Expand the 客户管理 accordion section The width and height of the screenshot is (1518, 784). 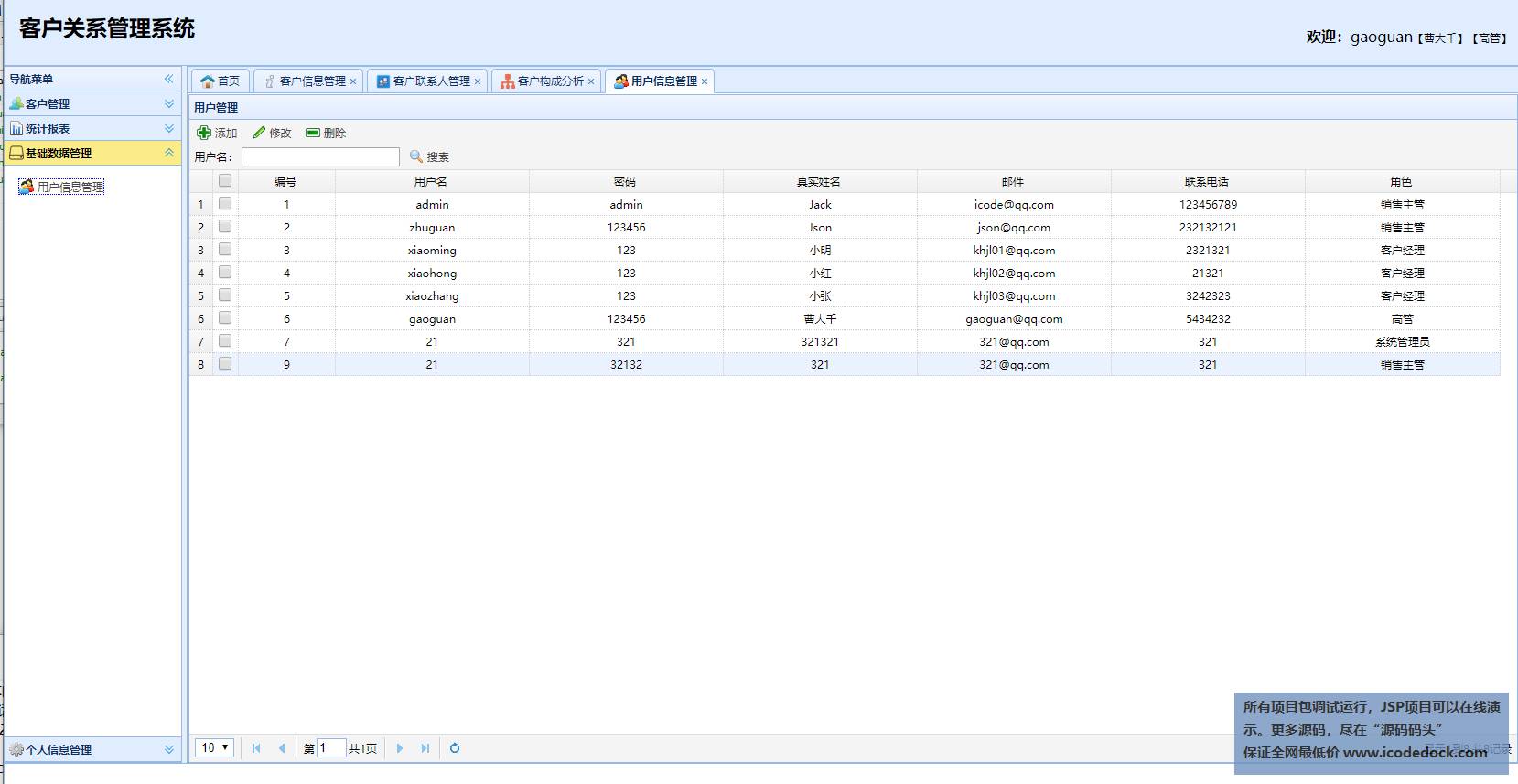click(169, 103)
